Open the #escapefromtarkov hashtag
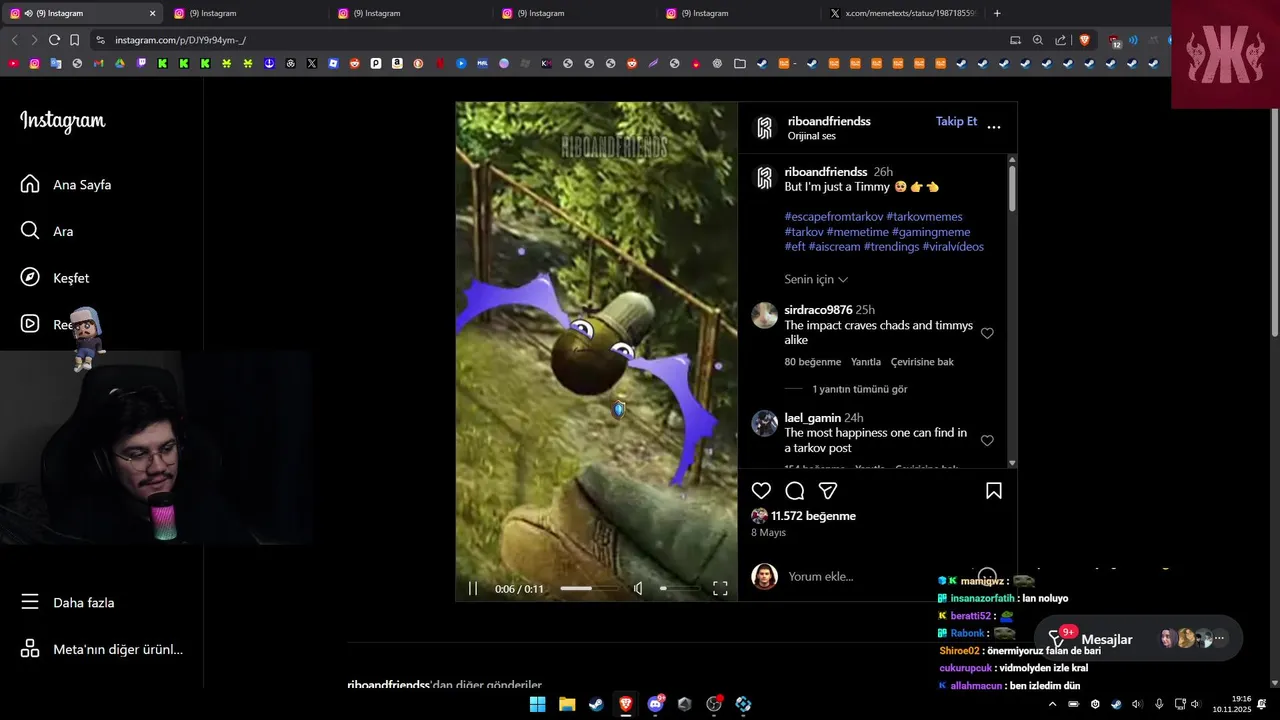The image size is (1280, 720). click(x=834, y=216)
